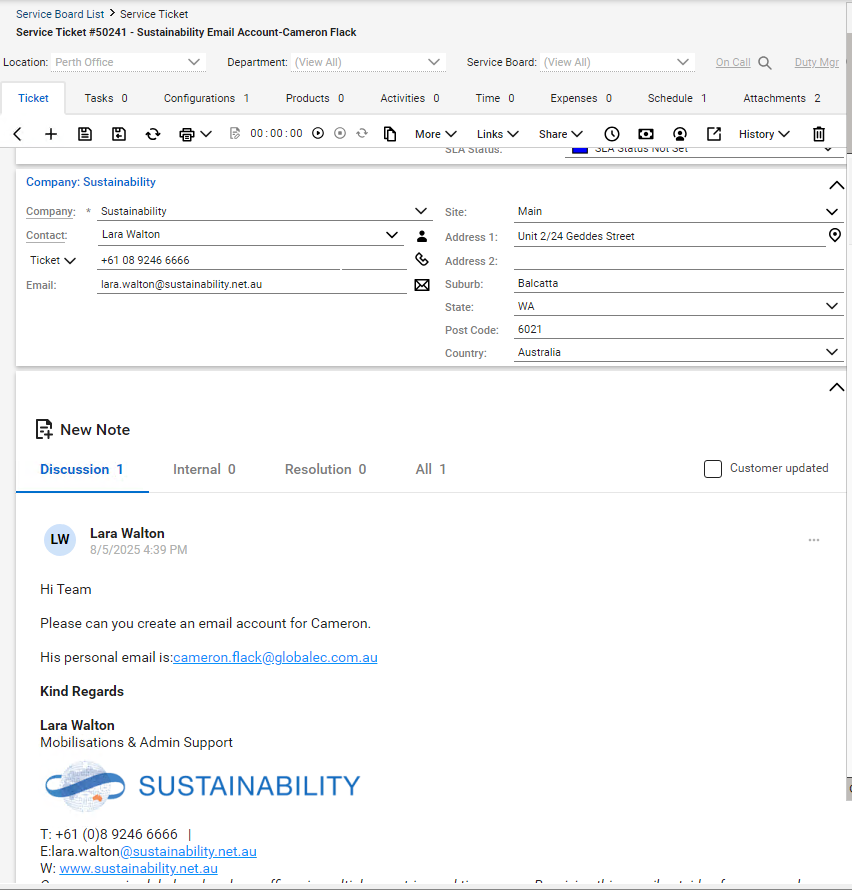Click the phone icon to call contact

[422, 259]
